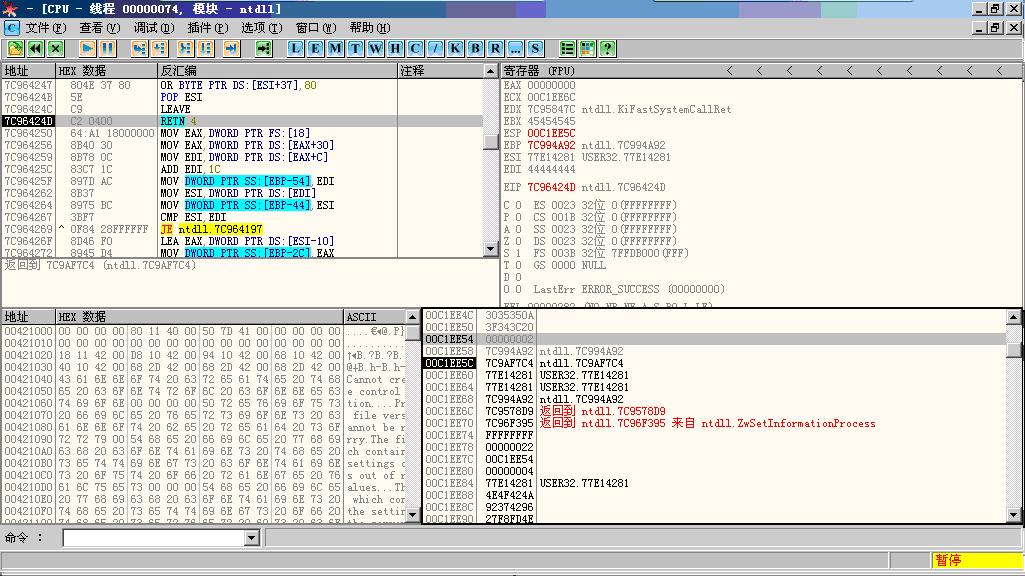This screenshot has width=1025, height=576.
Task: Click the Step over toolbar icon
Action: point(160,48)
